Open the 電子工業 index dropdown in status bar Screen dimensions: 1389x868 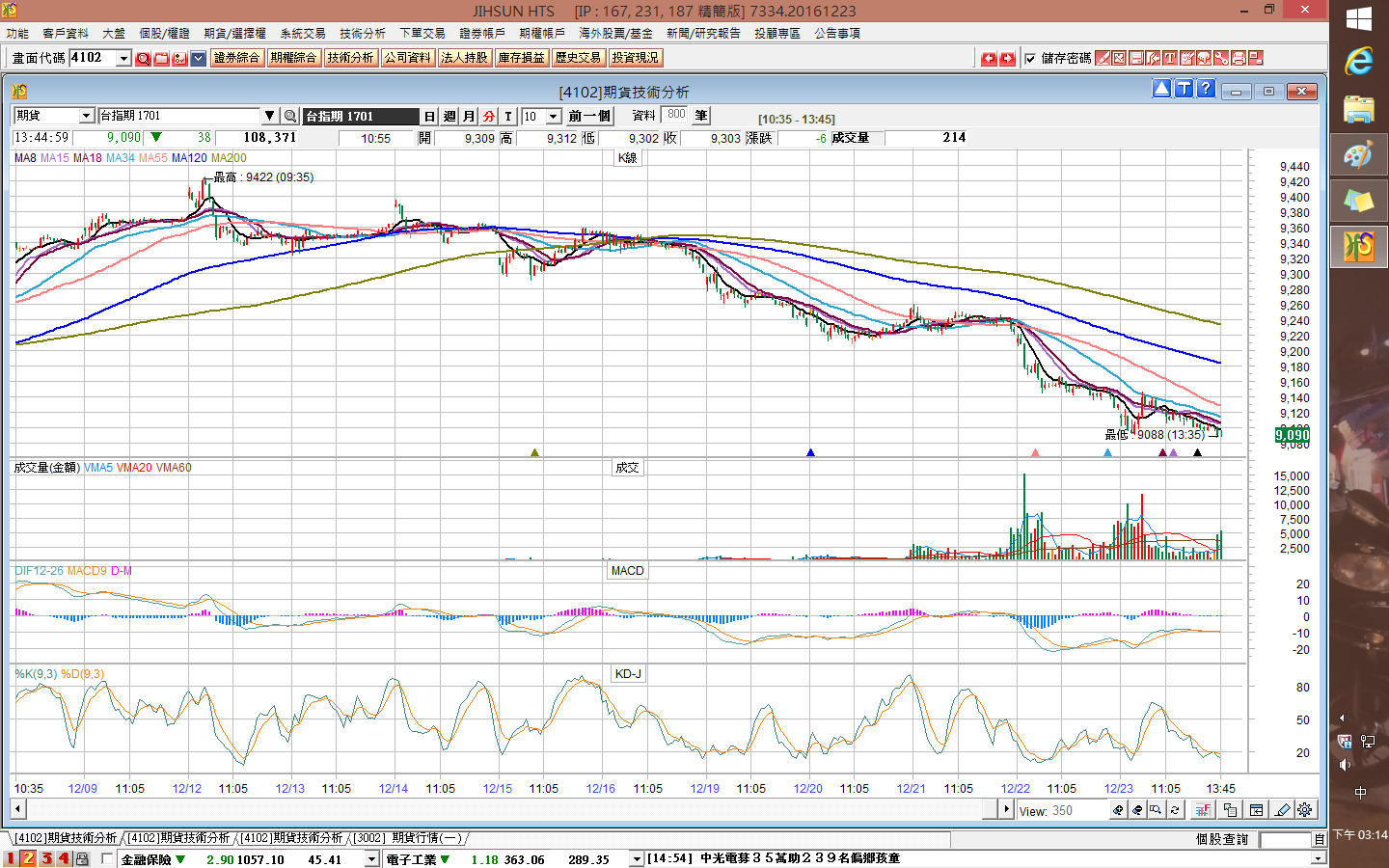[637, 859]
